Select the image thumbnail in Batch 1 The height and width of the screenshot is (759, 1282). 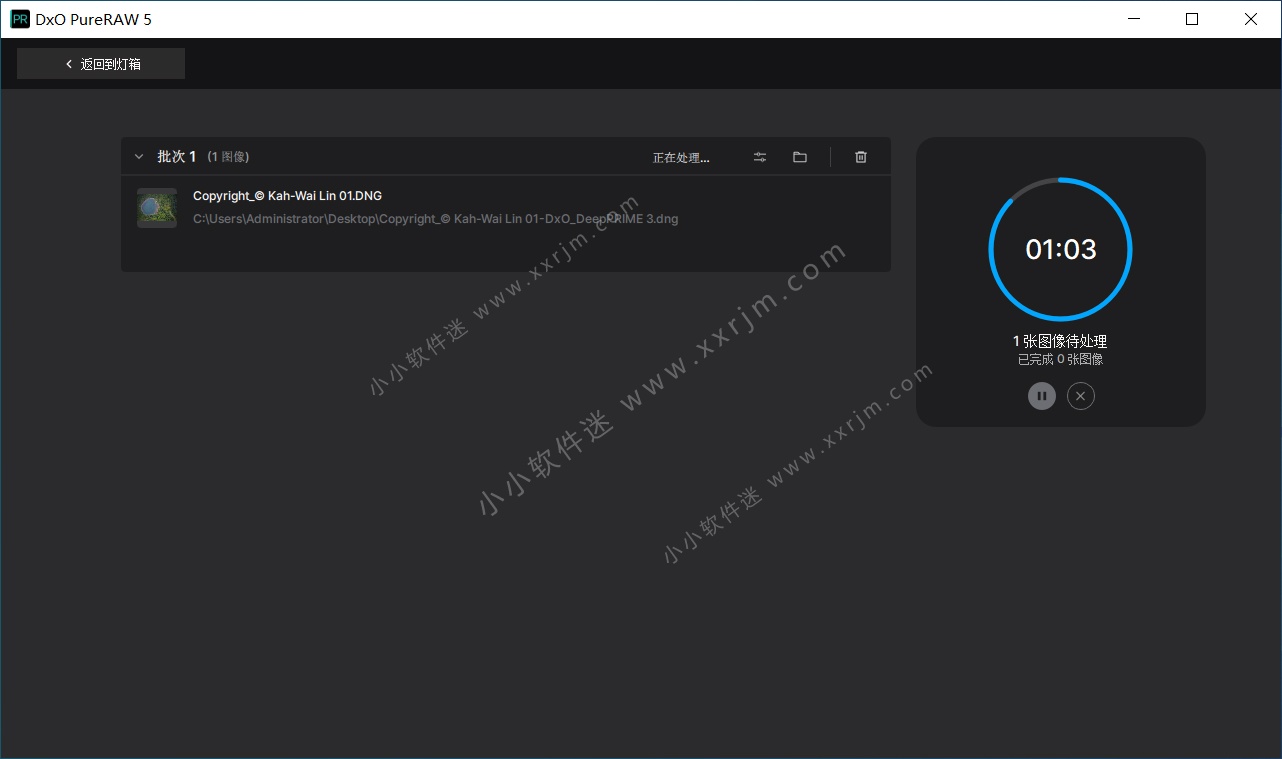pyautogui.click(x=157, y=208)
